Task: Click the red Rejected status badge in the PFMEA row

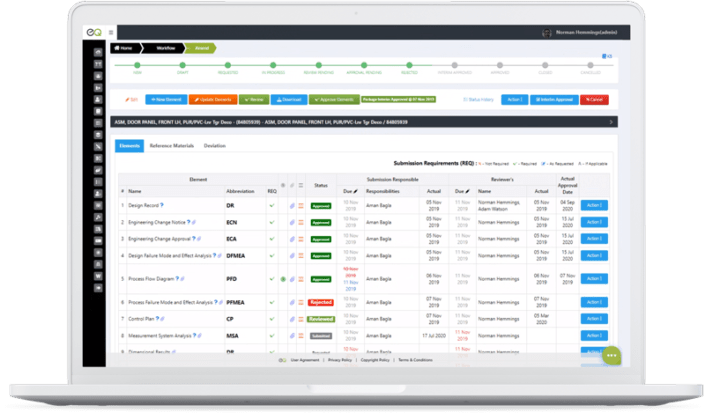Action: [321, 302]
